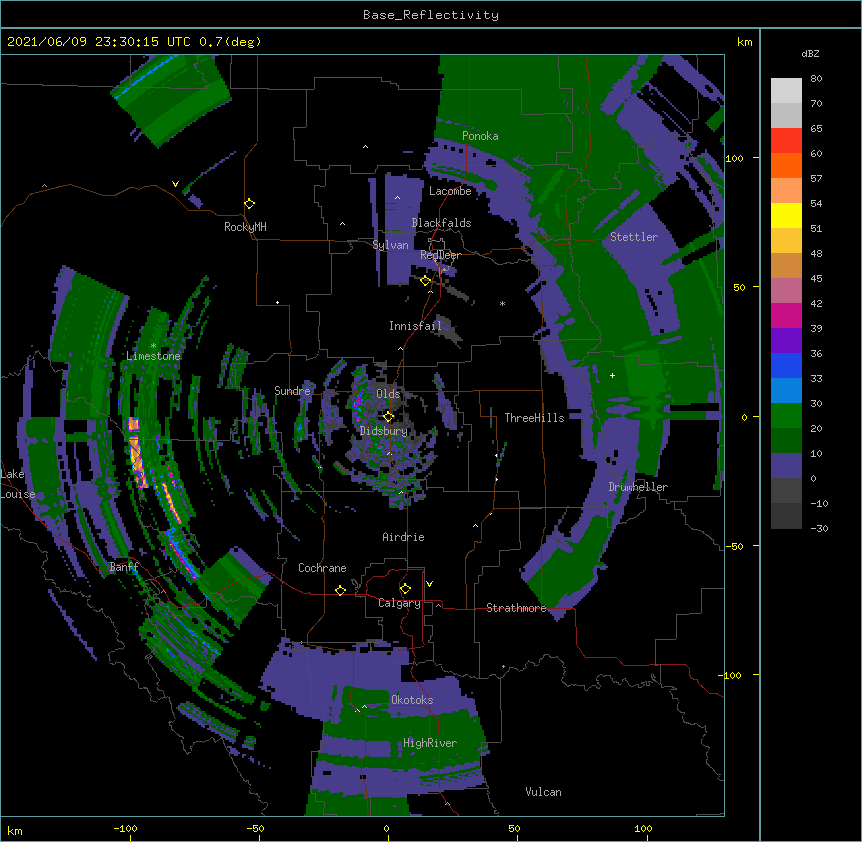Click the Okotoks city label
The height and width of the screenshot is (842, 862).
412,700
